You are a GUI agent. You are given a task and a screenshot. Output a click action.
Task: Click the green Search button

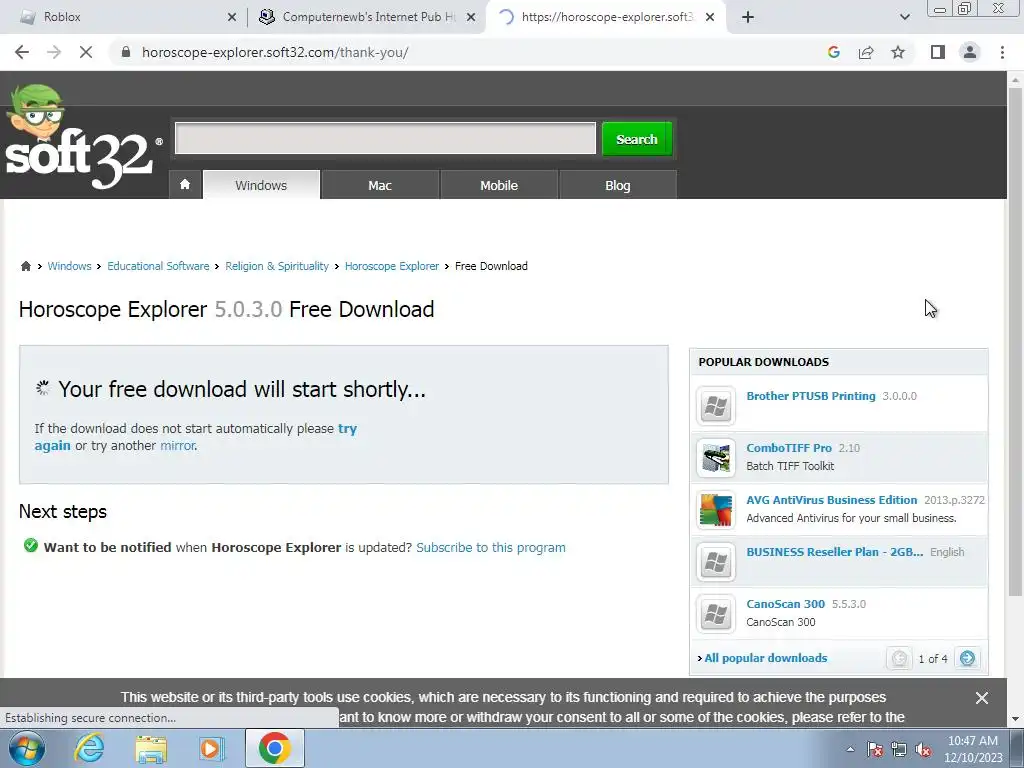(x=637, y=139)
